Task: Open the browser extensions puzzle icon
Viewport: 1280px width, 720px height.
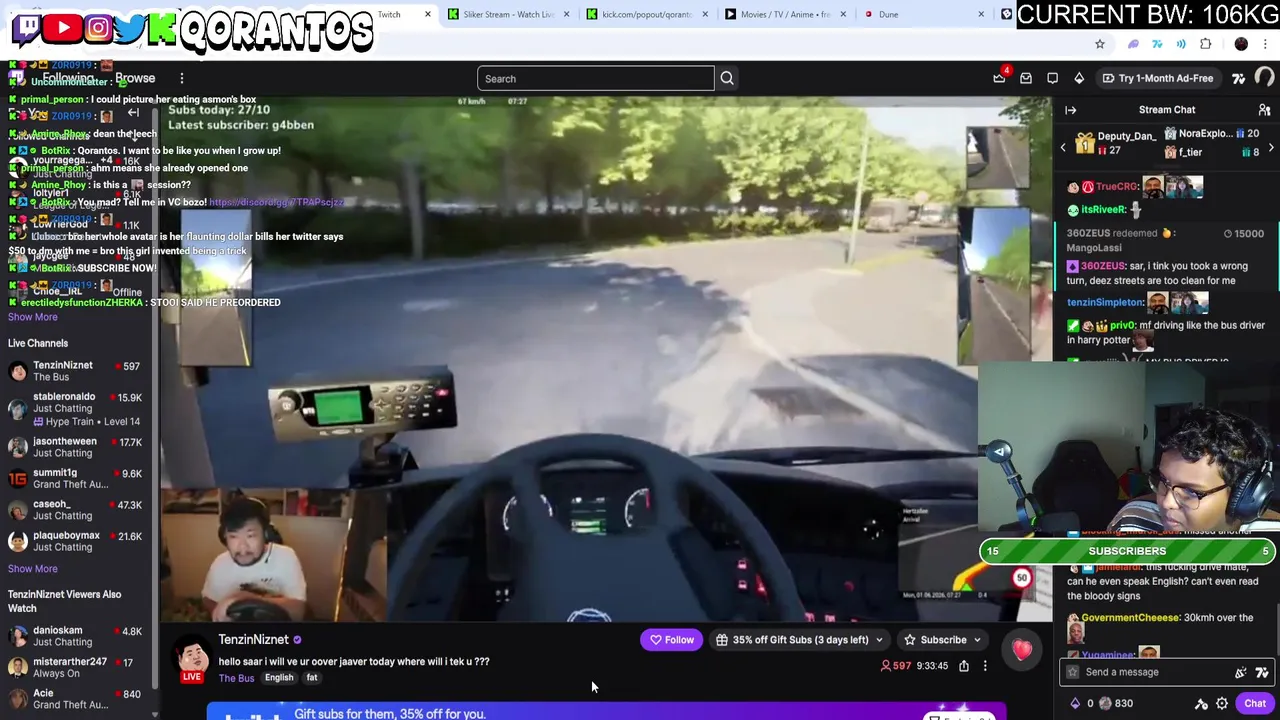Action: [x=1206, y=44]
